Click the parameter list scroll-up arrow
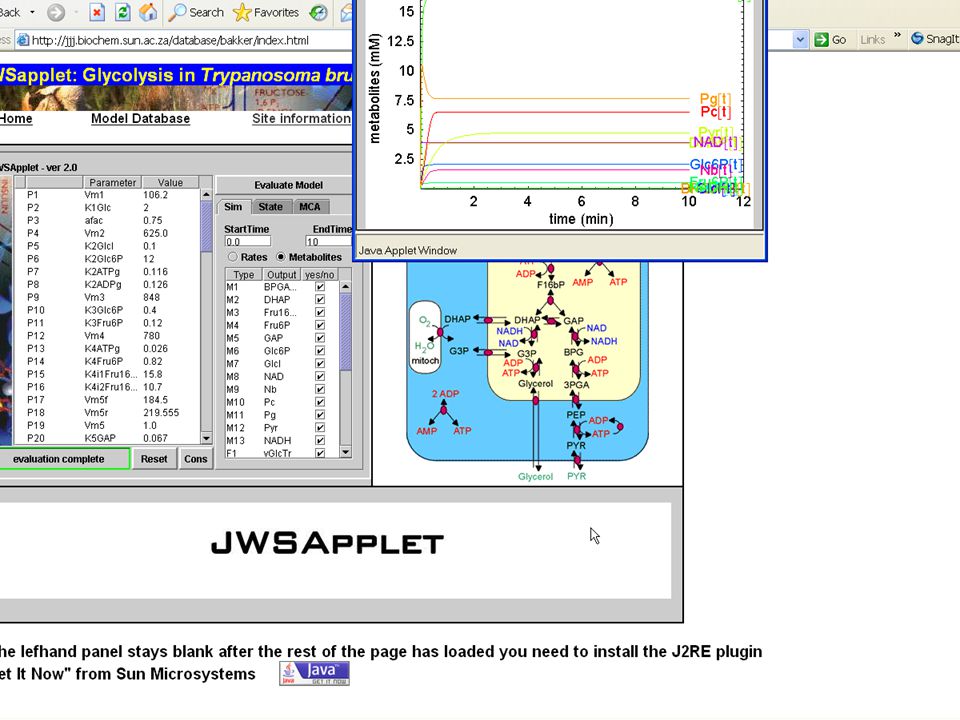 [x=206, y=194]
